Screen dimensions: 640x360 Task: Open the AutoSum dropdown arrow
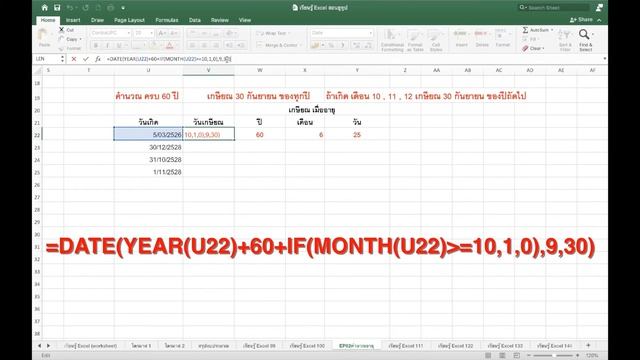[552, 30]
